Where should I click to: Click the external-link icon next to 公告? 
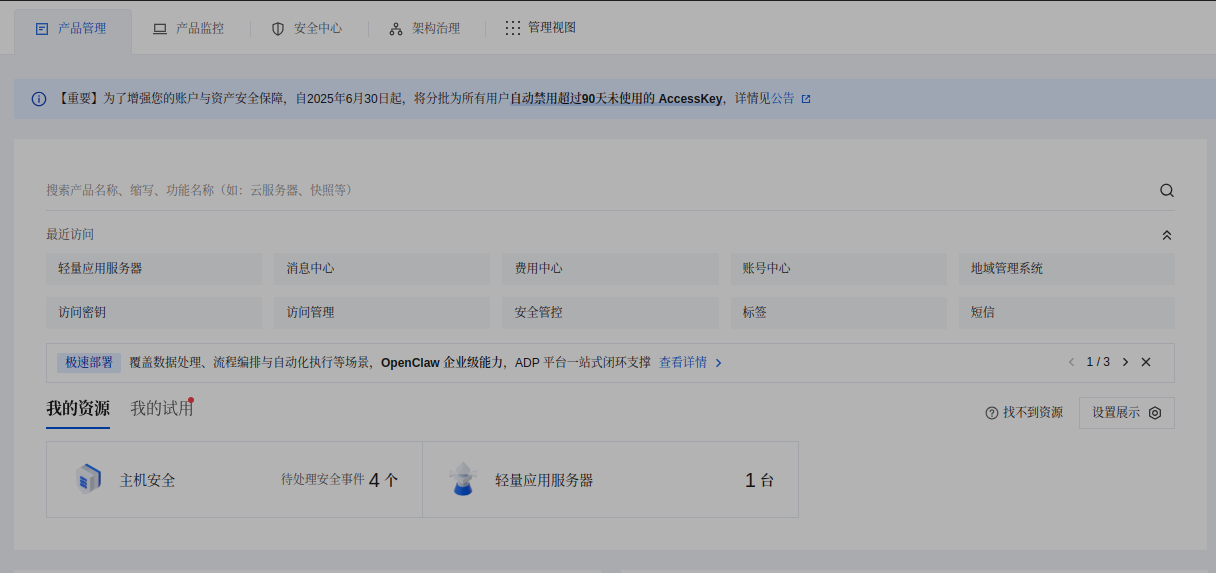tap(806, 99)
